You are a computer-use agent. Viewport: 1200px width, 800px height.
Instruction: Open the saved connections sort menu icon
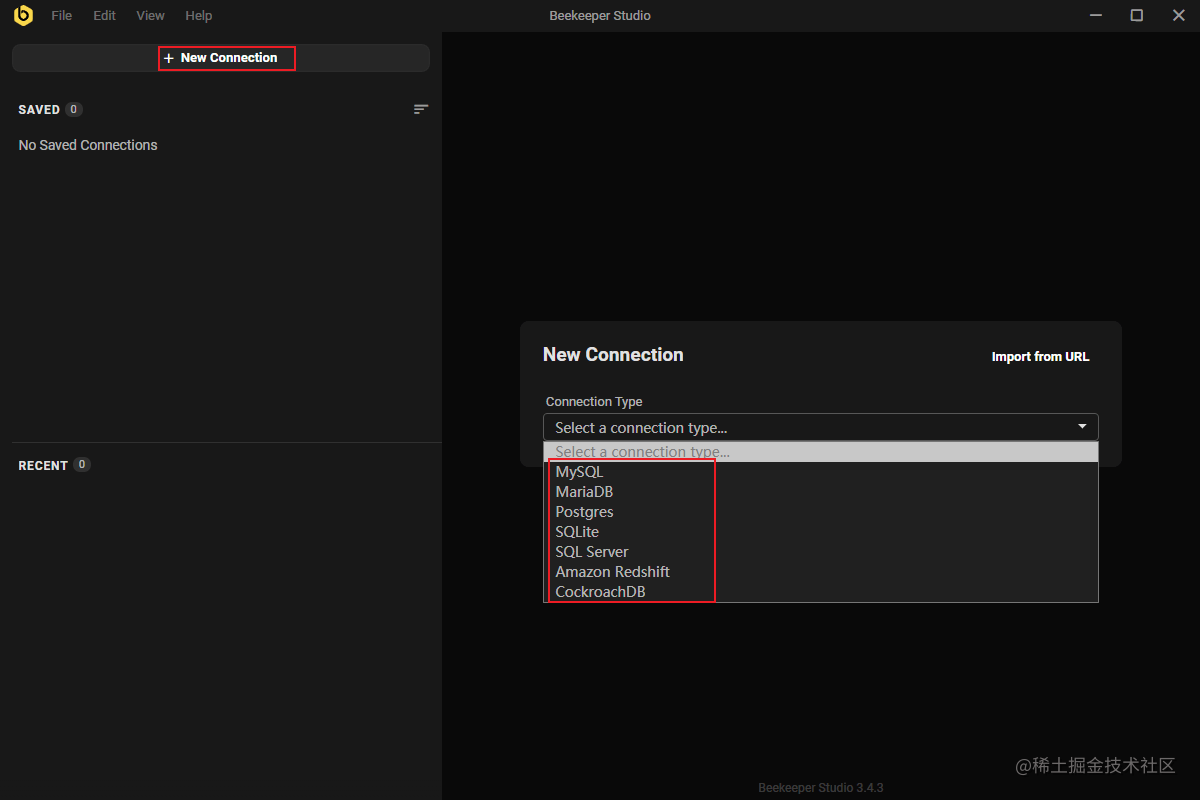[x=421, y=109]
